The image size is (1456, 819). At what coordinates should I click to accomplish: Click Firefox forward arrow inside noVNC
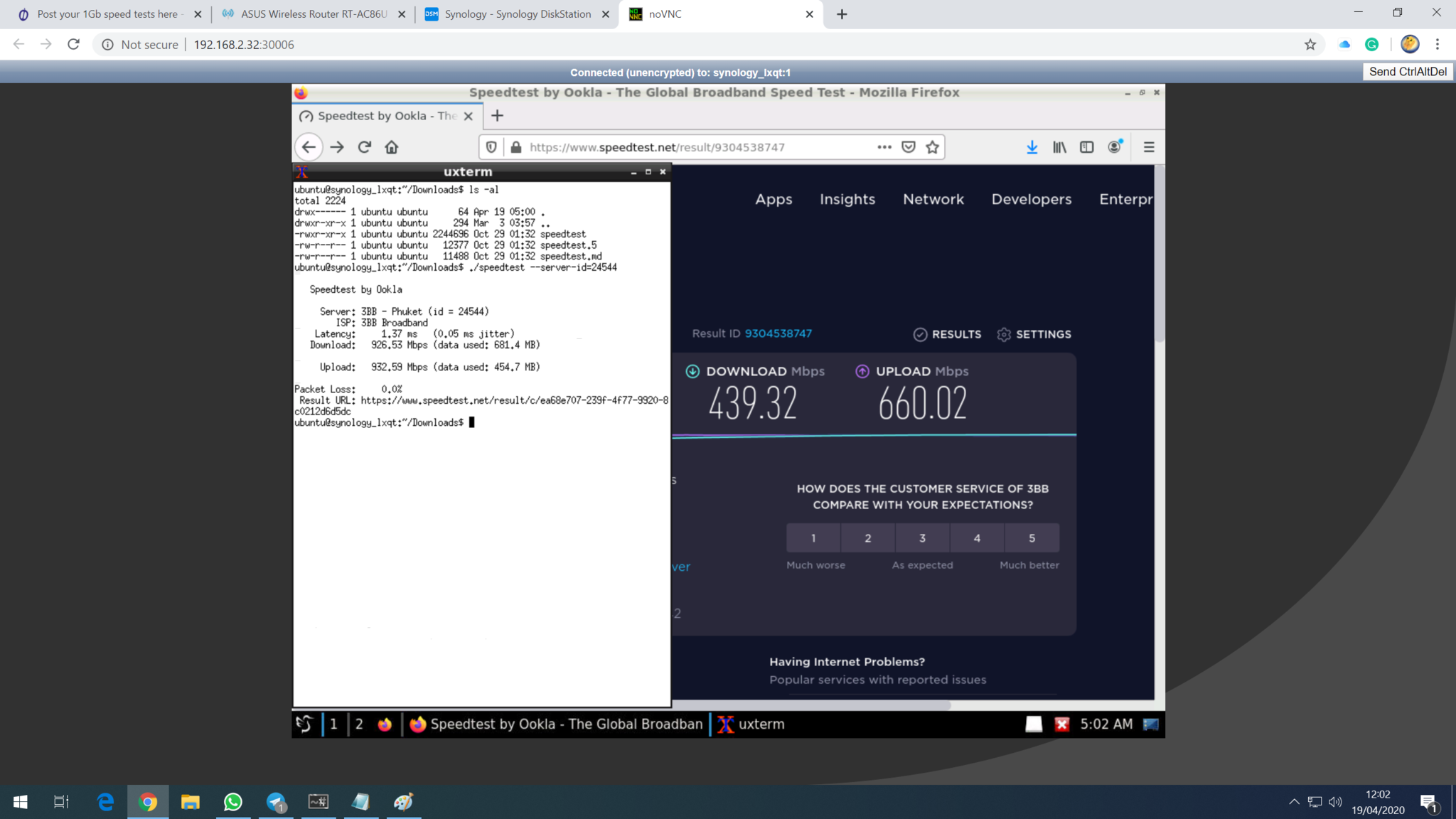tap(337, 147)
